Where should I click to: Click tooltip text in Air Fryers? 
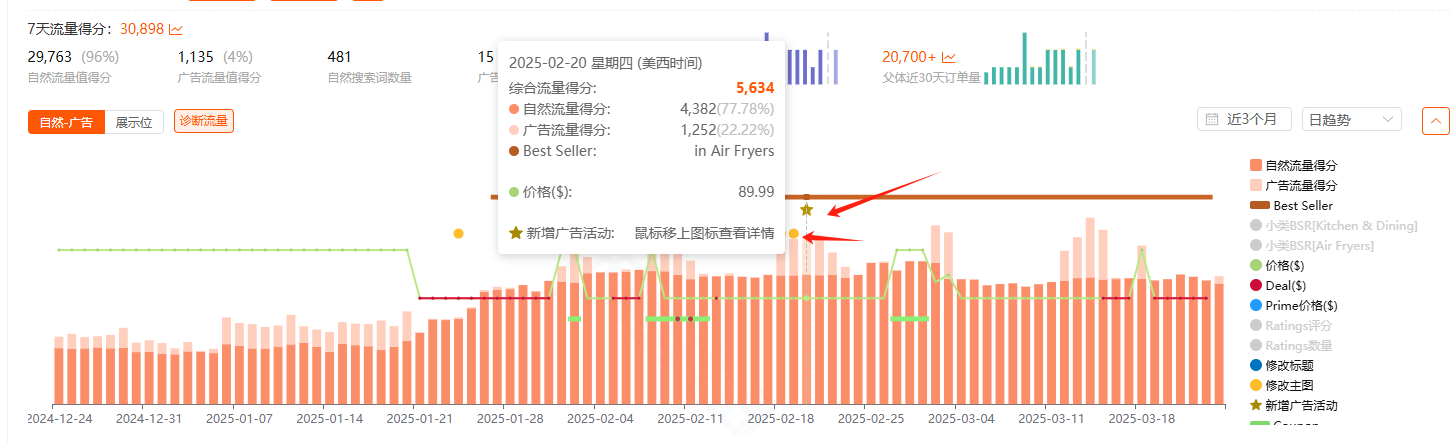[x=734, y=151]
